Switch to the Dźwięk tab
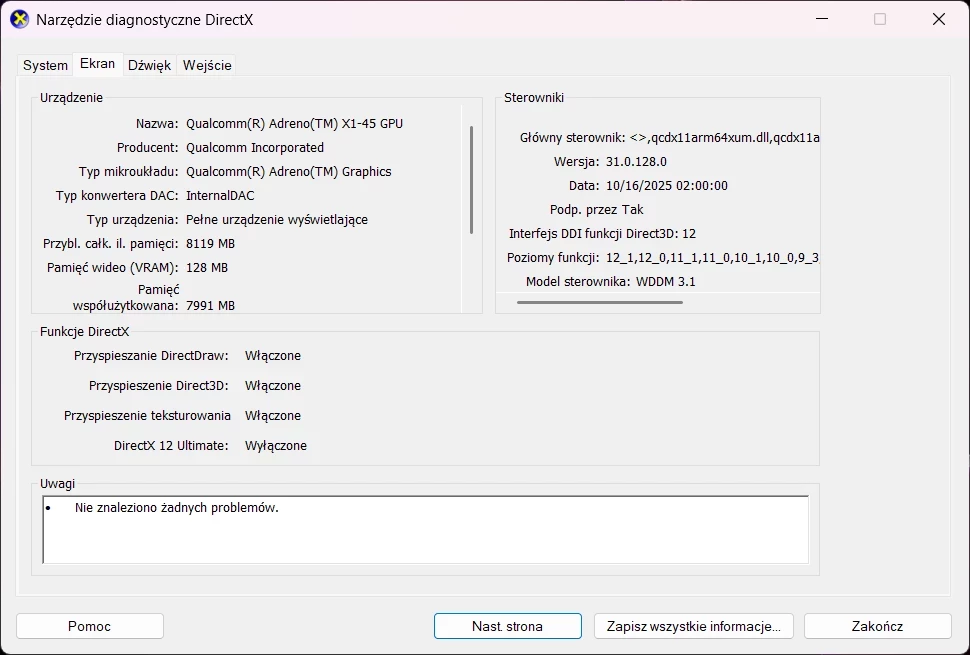 point(148,64)
